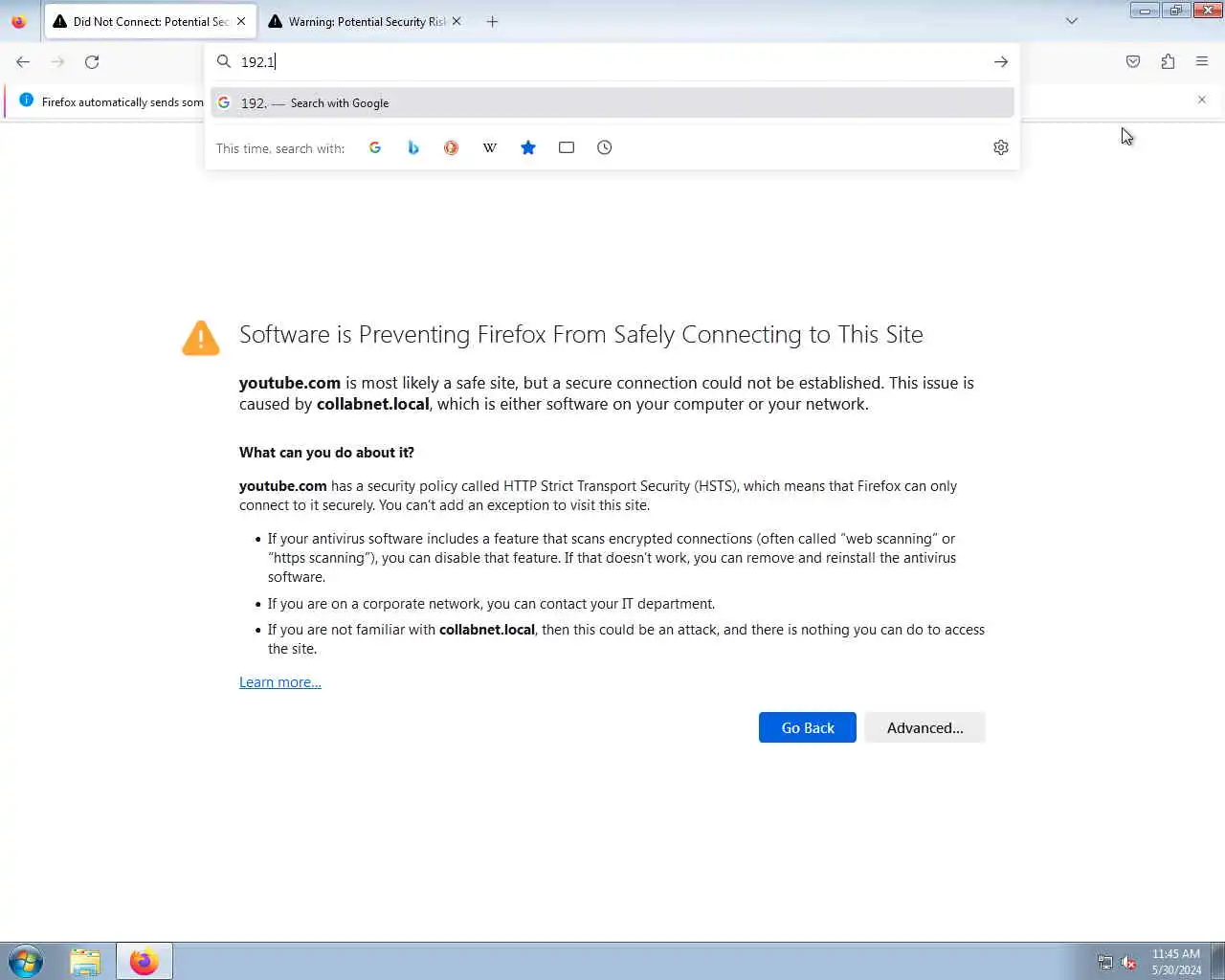The image size is (1225, 980).
Task: Click the Advanced... button
Action: [924, 727]
